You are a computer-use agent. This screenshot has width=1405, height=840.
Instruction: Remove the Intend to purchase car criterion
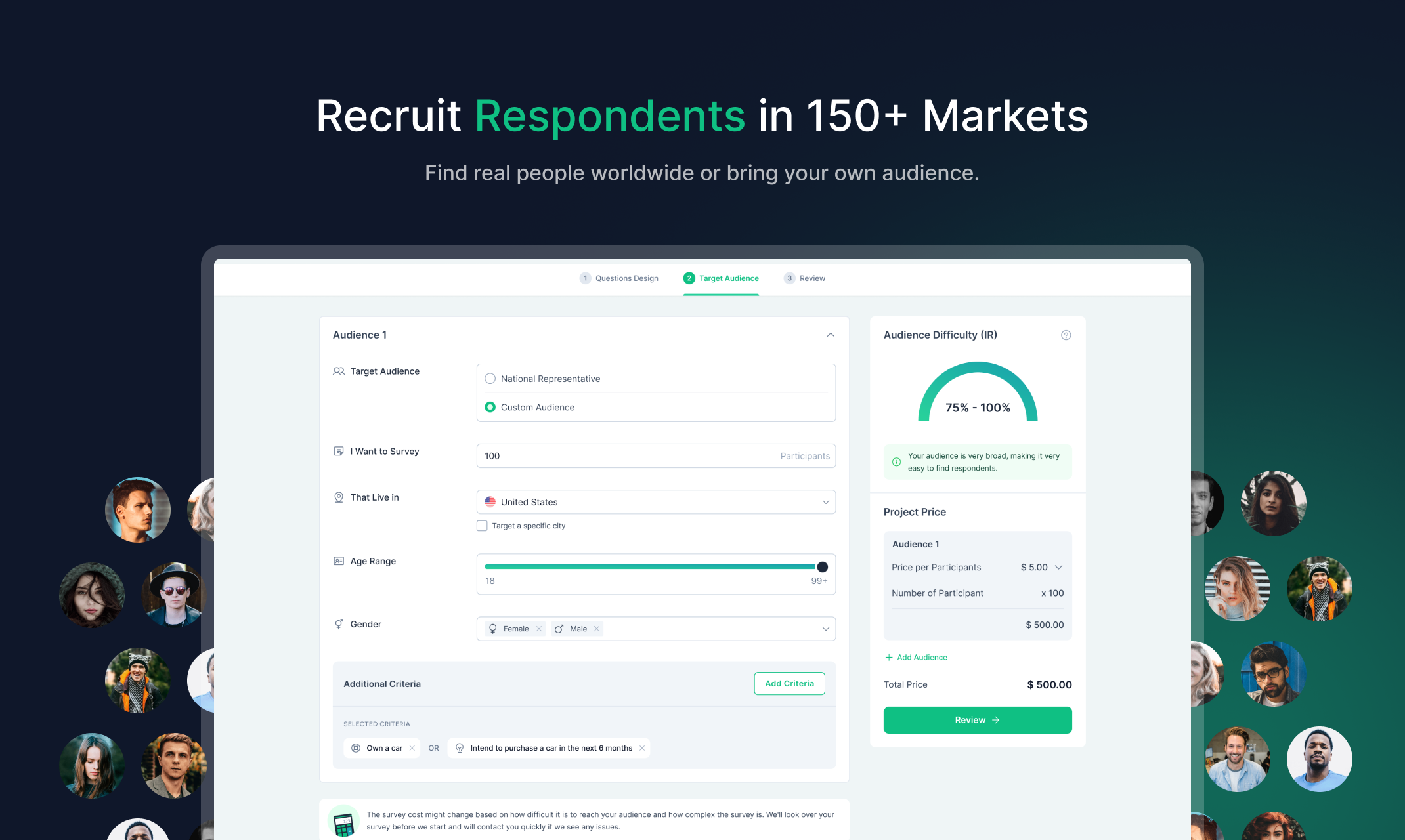tap(642, 748)
